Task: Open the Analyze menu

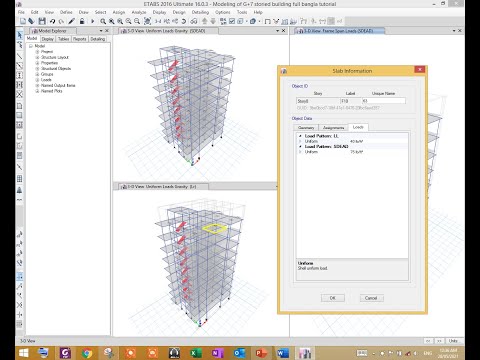Action: tap(139, 12)
